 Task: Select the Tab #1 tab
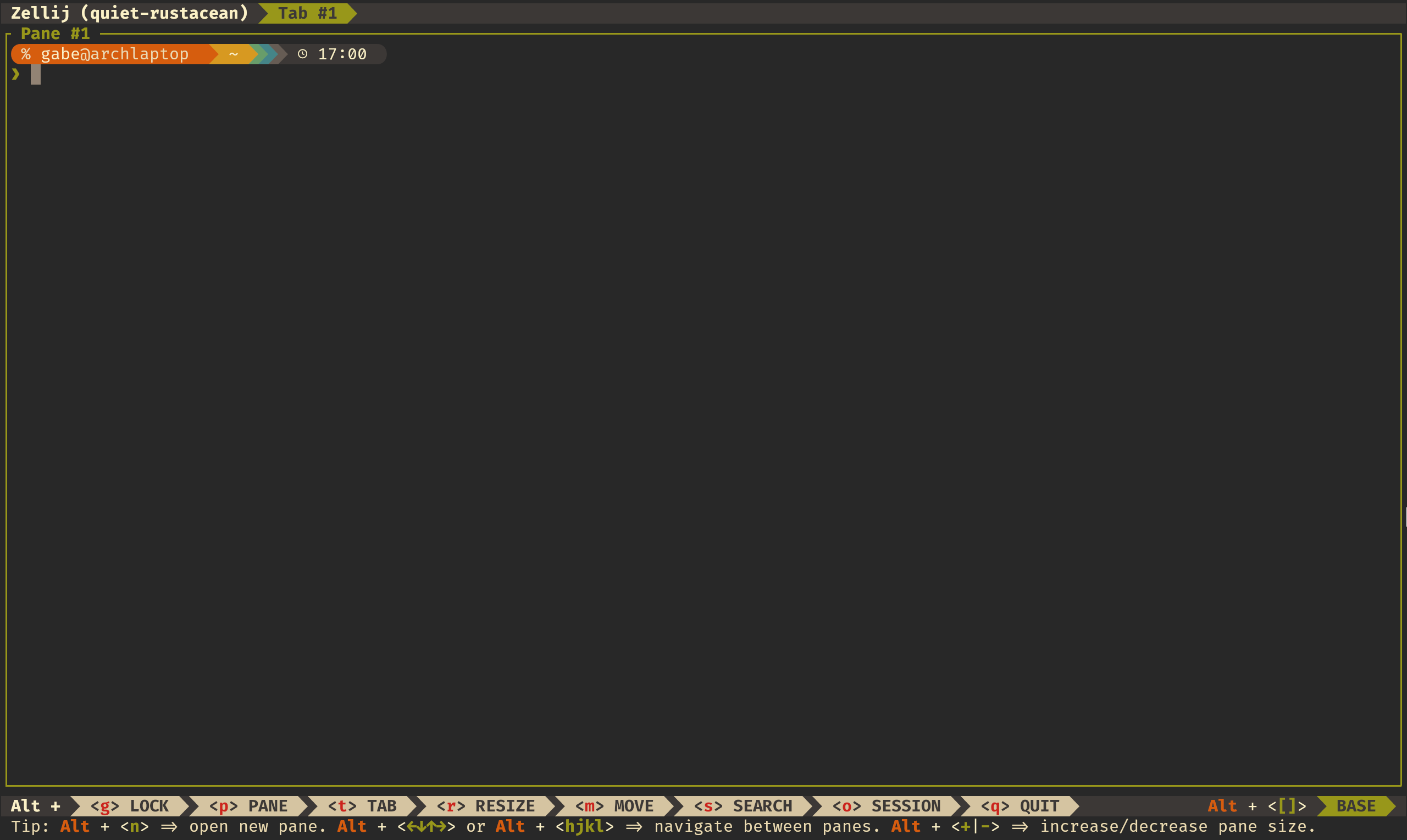click(307, 13)
